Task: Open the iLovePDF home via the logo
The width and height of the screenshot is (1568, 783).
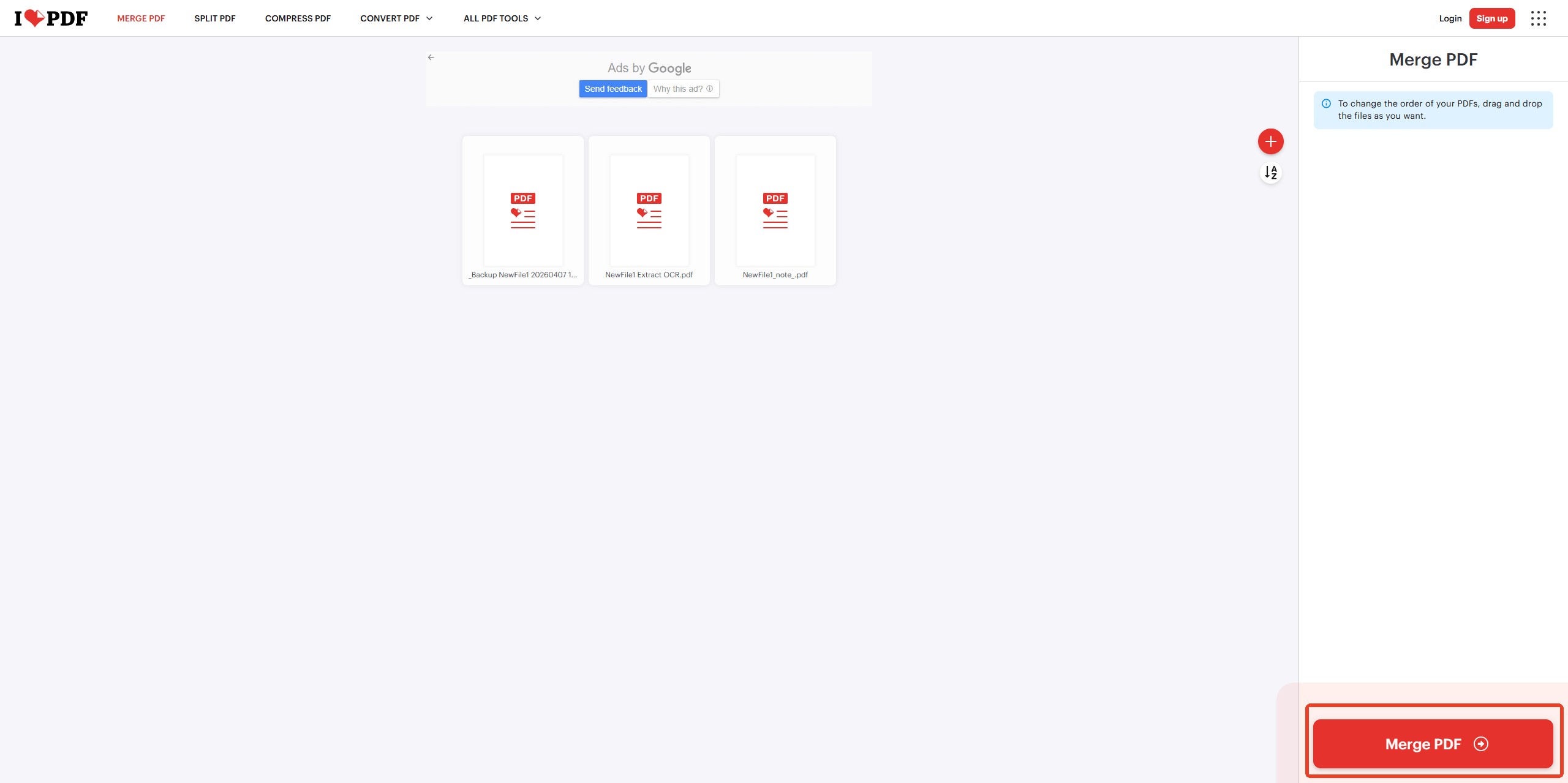Action: pos(51,18)
